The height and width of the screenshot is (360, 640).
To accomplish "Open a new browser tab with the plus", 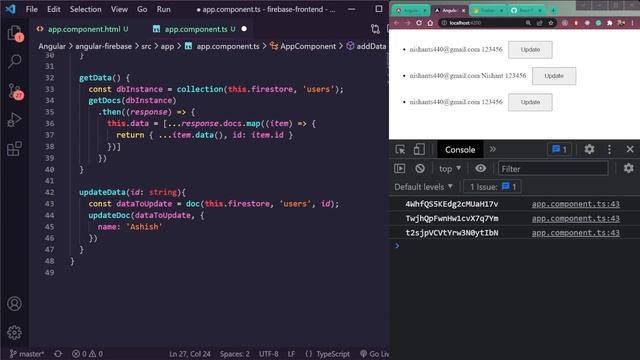I will click(x=553, y=10).
